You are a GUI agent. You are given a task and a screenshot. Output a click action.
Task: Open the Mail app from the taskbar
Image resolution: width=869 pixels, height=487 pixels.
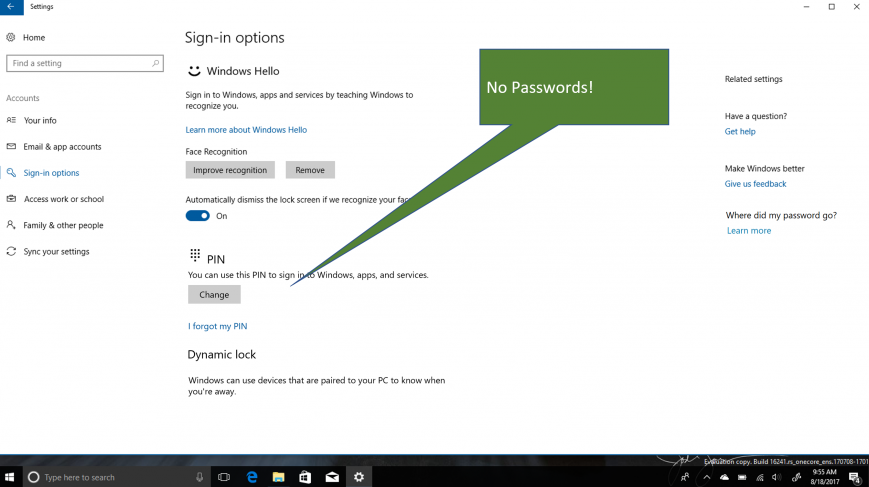(332, 477)
